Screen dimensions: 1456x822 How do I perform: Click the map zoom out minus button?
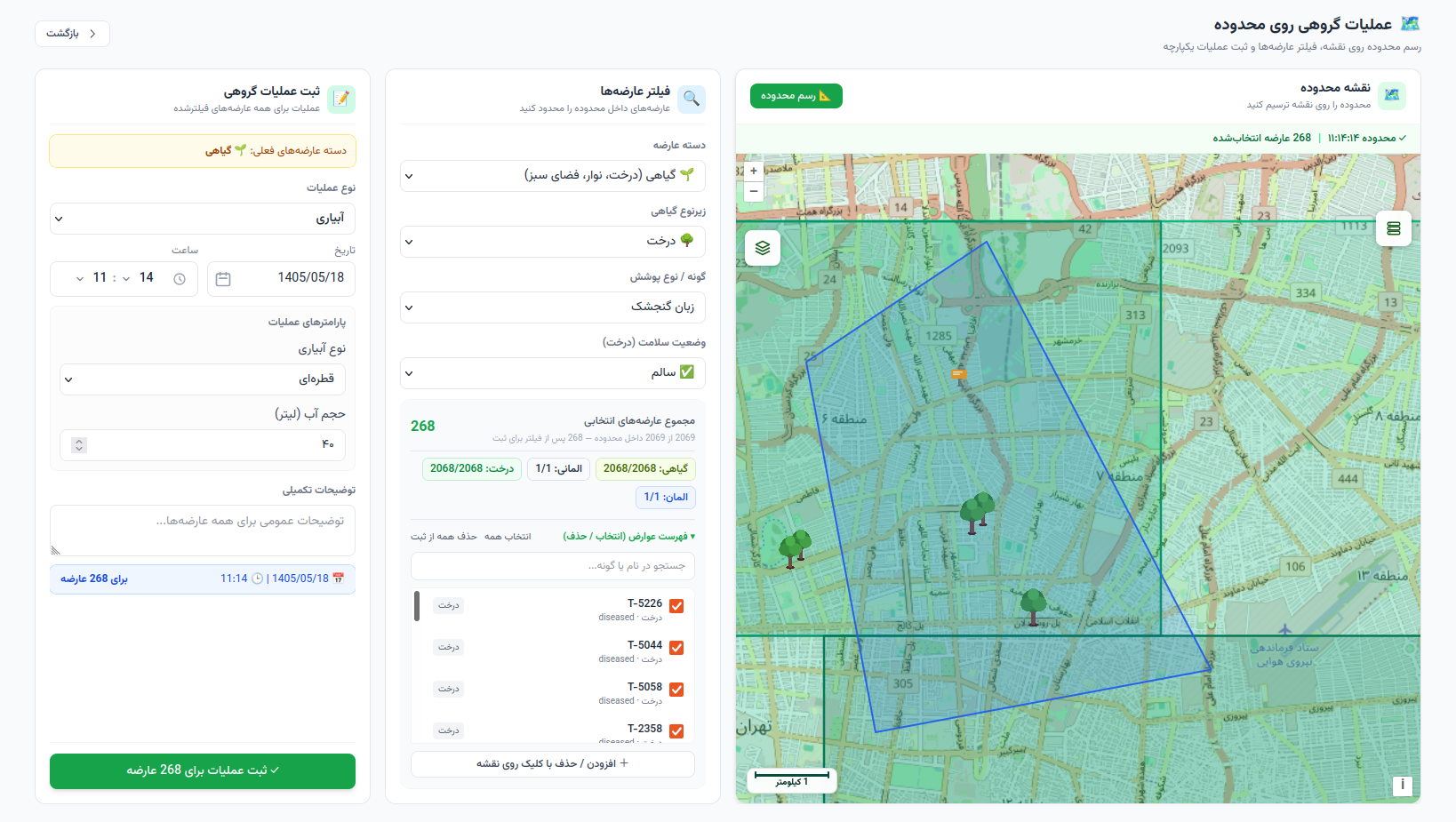click(754, 191)
